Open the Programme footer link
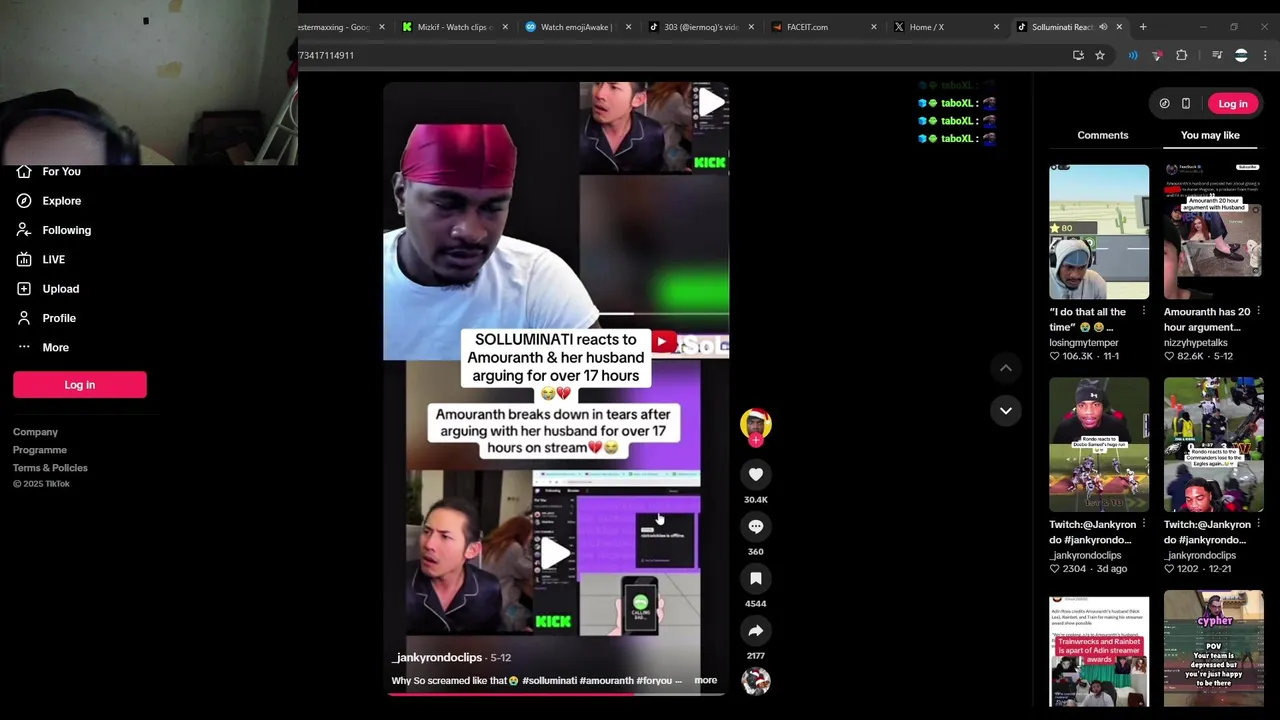 click(x=40, y=450)
